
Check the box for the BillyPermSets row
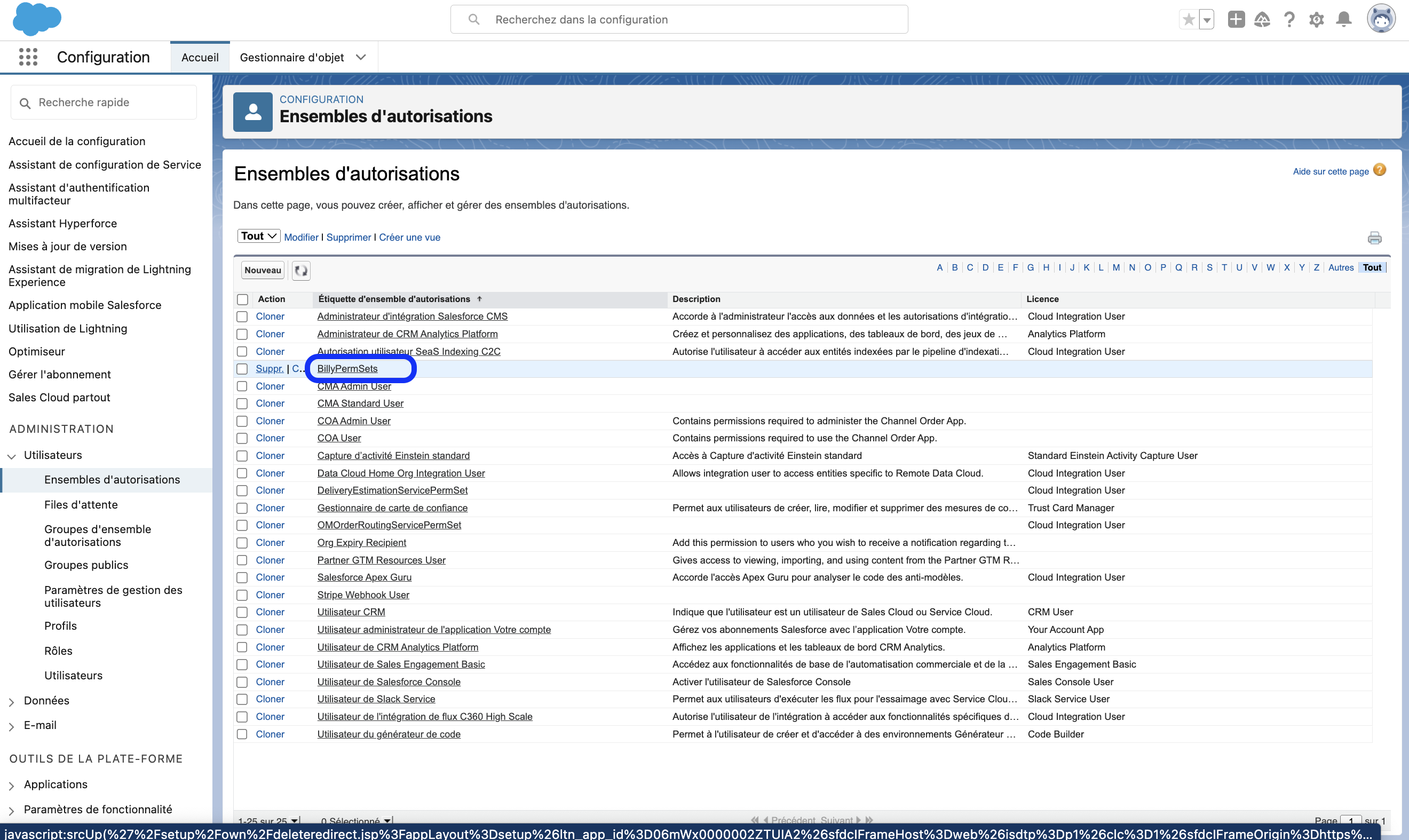[x=242, y=369]
